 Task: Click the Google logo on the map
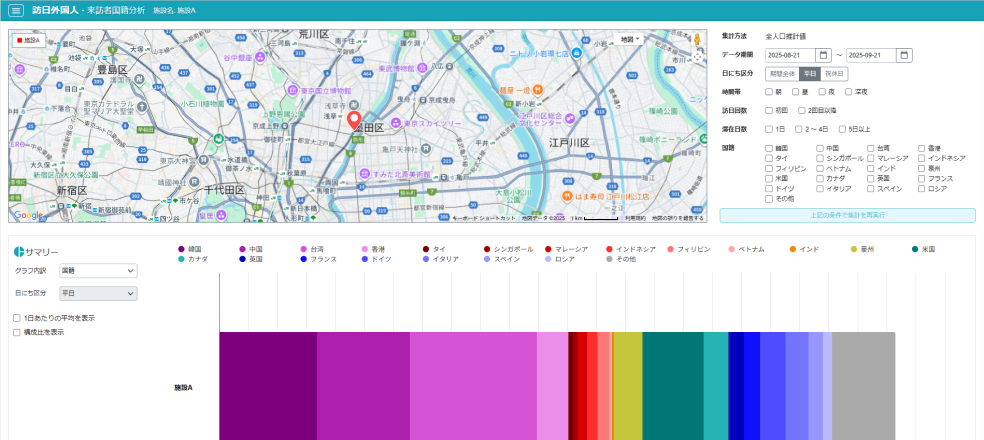click(x=27, y=215)
